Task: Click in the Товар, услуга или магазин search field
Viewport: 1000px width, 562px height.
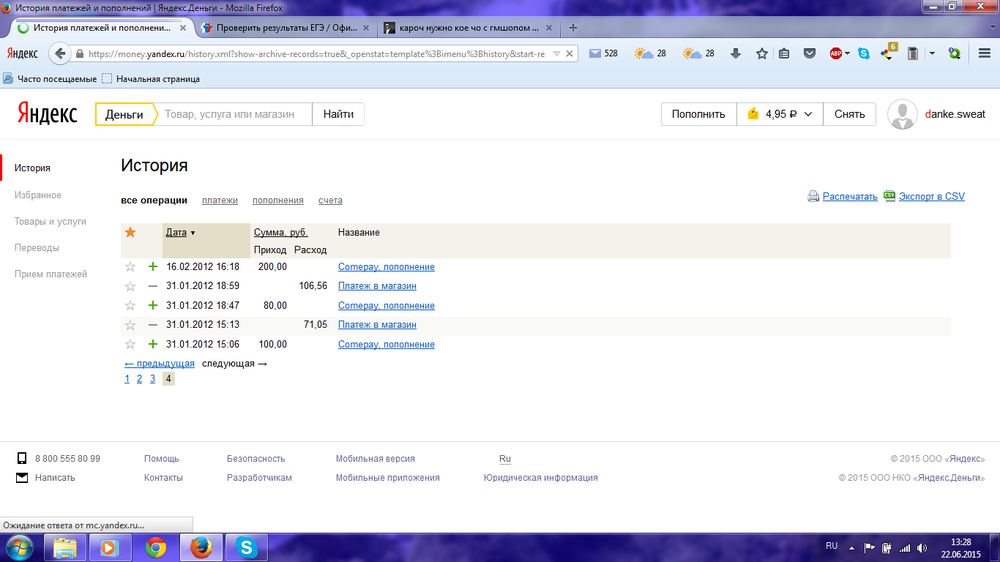Action: [234, 114]
